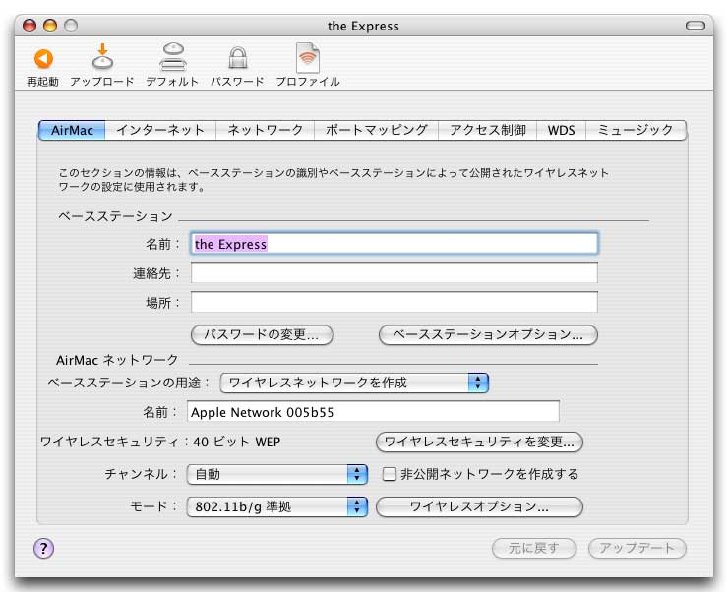Click the デフォルト defaults icon
Screen dimensions: 728x592
click(x=173, y=57)
